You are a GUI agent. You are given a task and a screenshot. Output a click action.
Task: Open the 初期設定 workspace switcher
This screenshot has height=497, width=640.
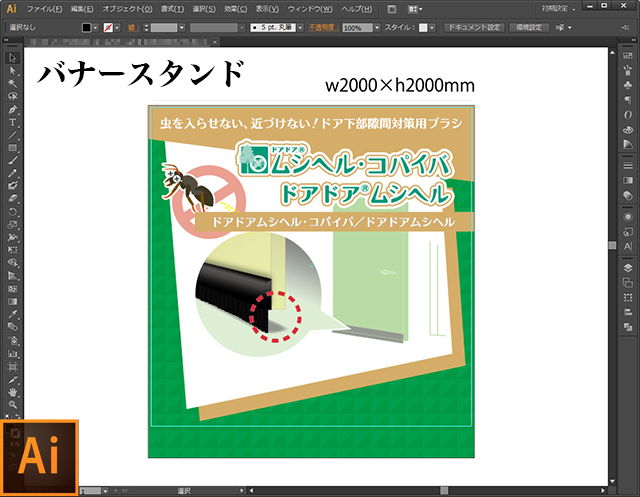(x=558, y=9)
